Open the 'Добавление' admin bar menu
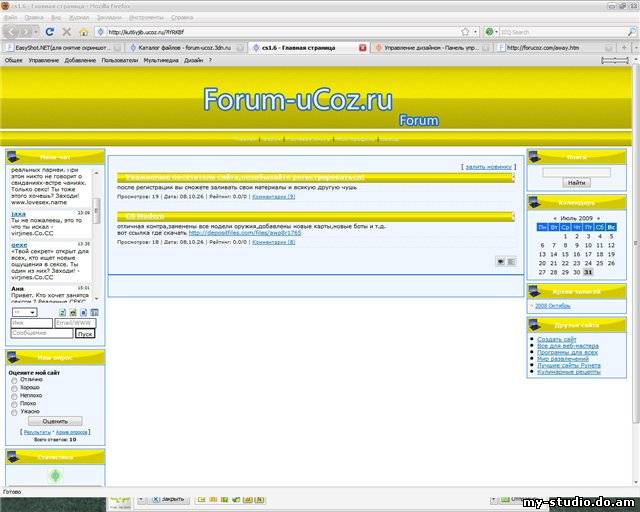This screenshot has height=512, width=640. click(x=80, y=60)
